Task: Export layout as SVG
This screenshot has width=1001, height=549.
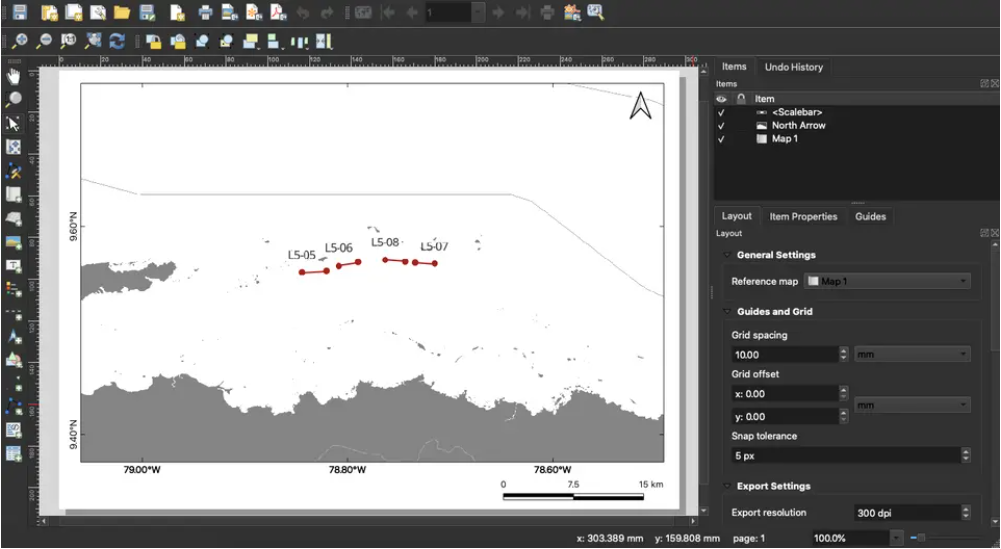Action: 254,12
